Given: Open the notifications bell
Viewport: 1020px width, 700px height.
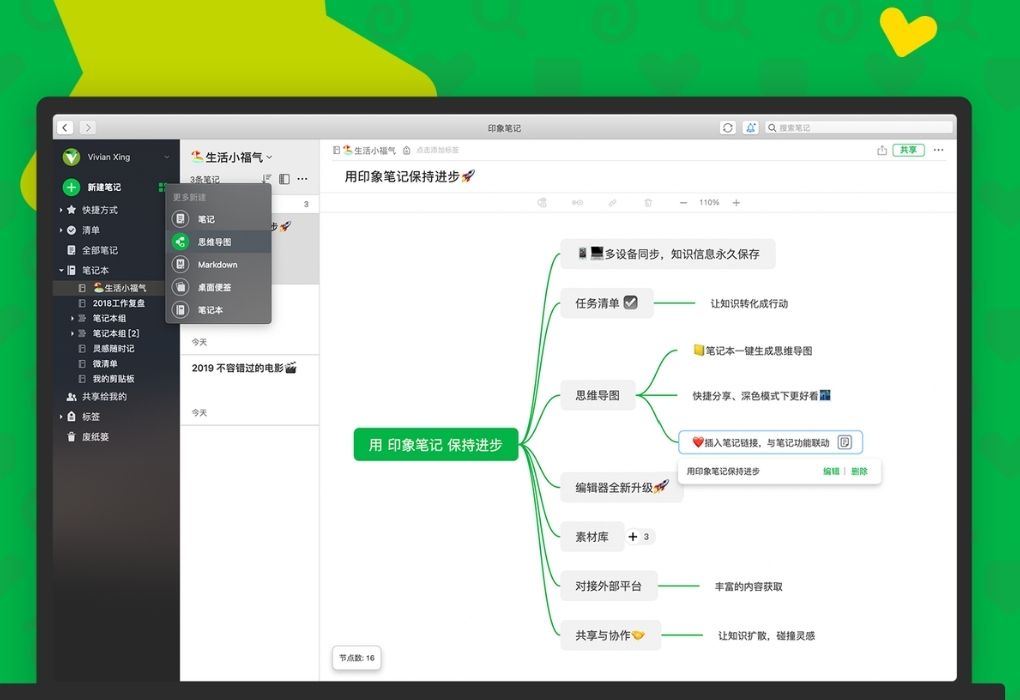Looking at the screenshot, I should [751, 128].
